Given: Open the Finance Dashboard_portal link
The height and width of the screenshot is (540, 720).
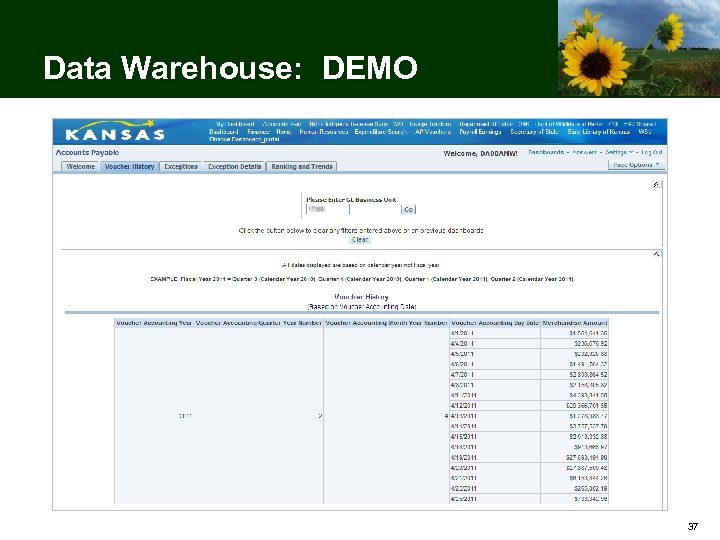Looking at the screenshot, I should pyautogui.click(x=244, y=139).
